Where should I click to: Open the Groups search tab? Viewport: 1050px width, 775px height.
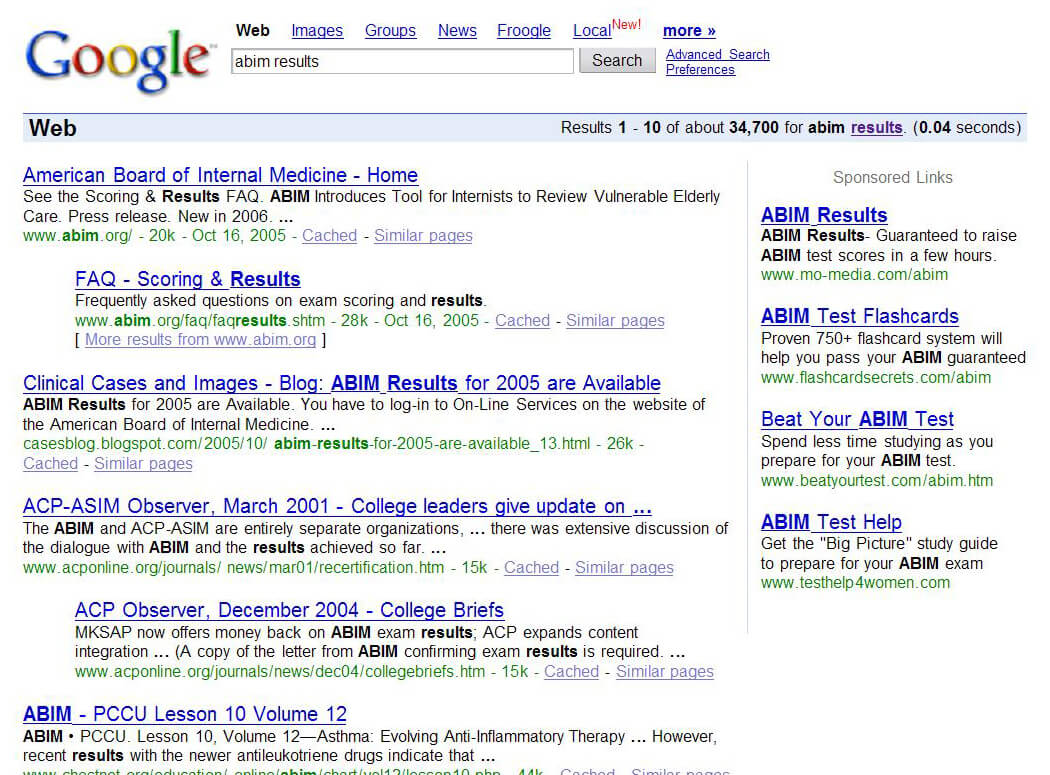pyautogui.click(x=390, y=31)
